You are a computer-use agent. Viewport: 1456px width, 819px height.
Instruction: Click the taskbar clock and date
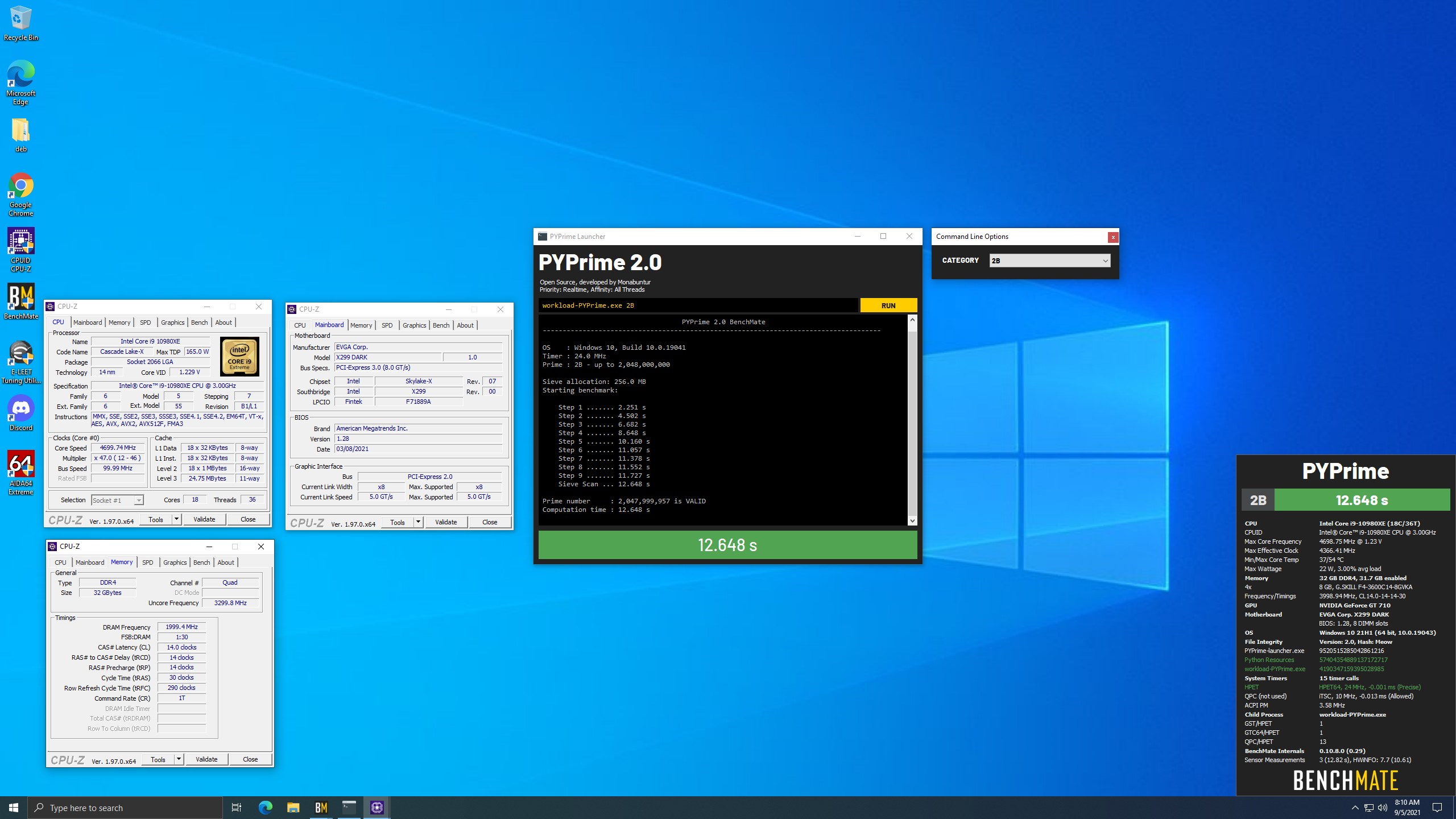coord(1407,808)
